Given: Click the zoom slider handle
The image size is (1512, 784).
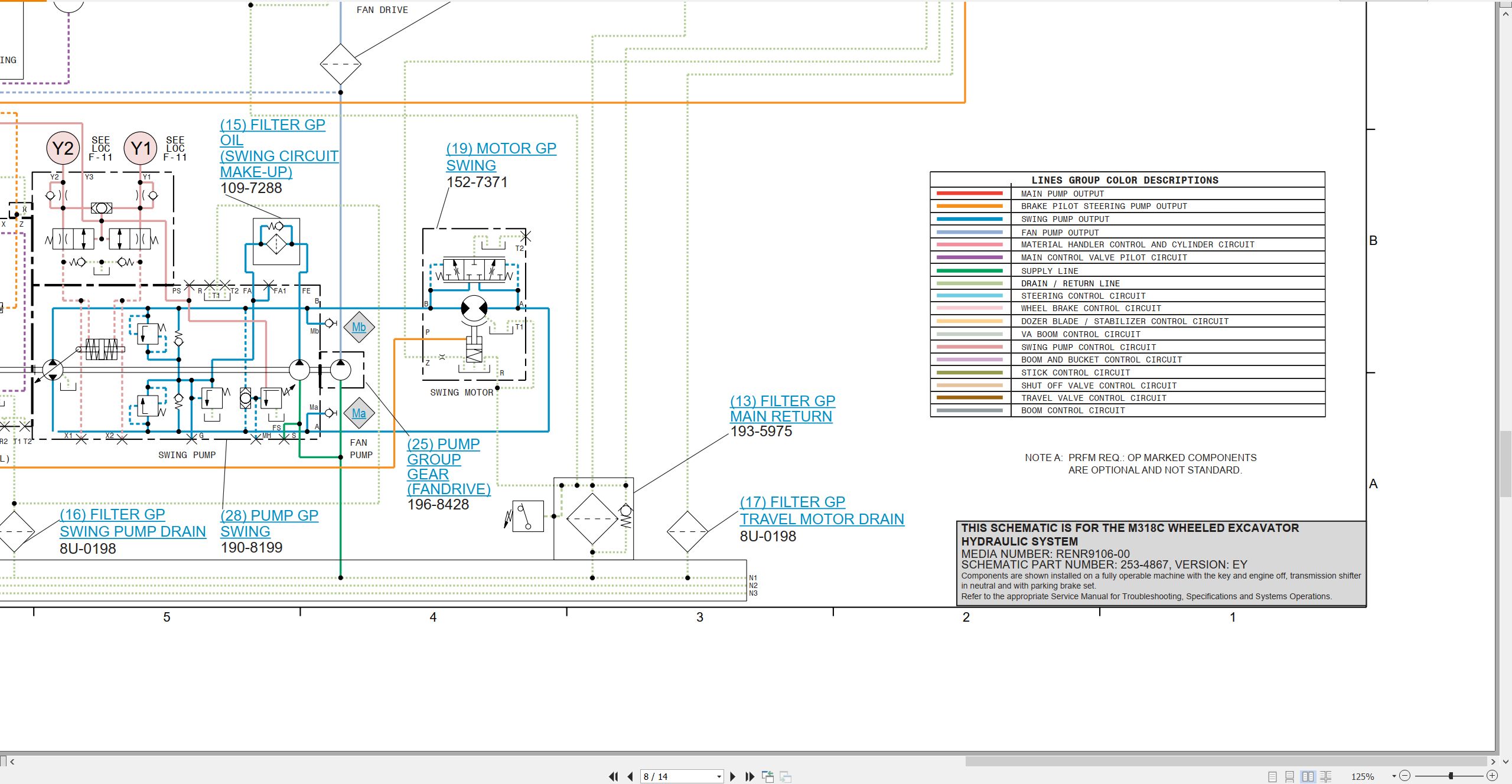Looking at the screenshot, I should [x=1451, y=776].
